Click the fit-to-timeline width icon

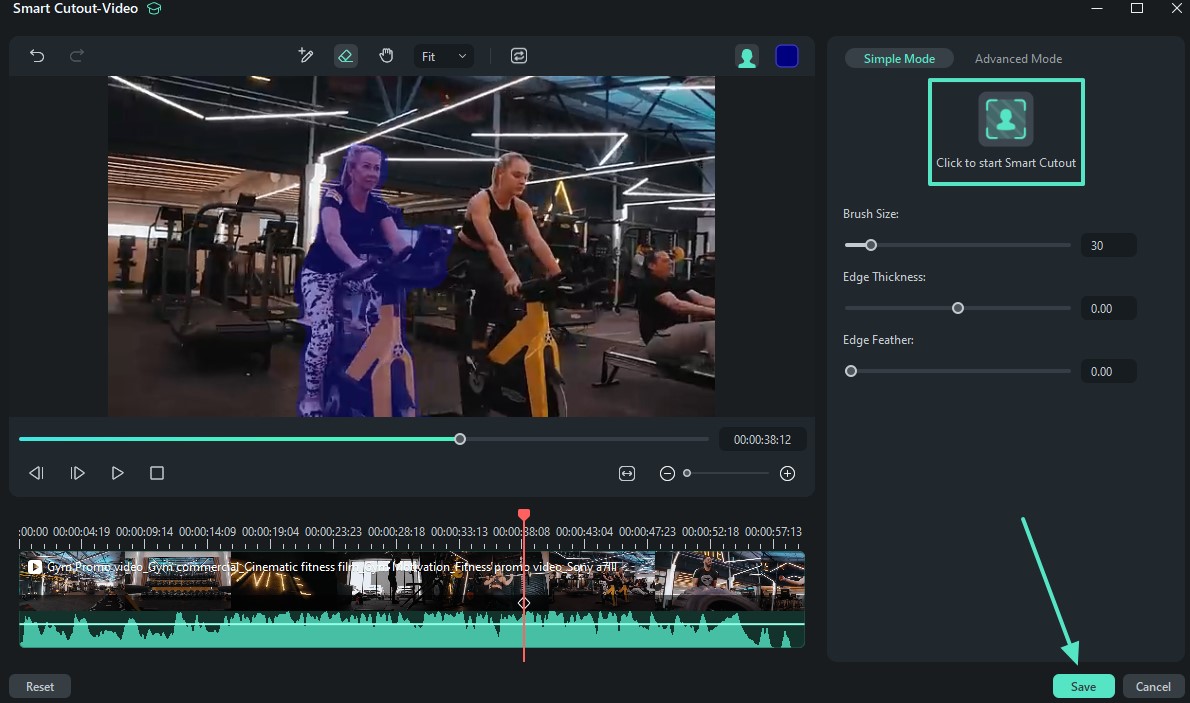[x=627, y=473]
